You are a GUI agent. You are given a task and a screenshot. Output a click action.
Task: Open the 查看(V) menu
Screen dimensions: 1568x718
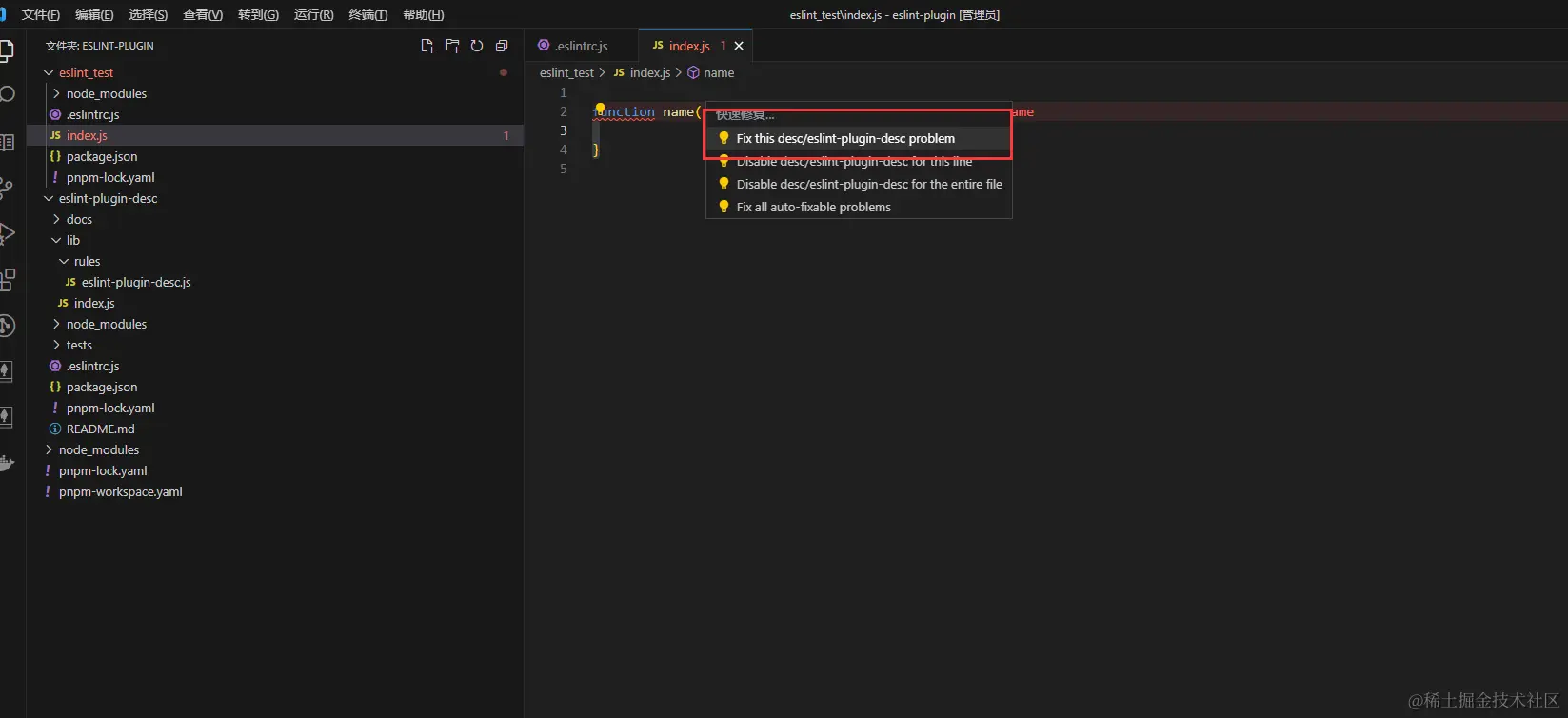click(203, 14)
